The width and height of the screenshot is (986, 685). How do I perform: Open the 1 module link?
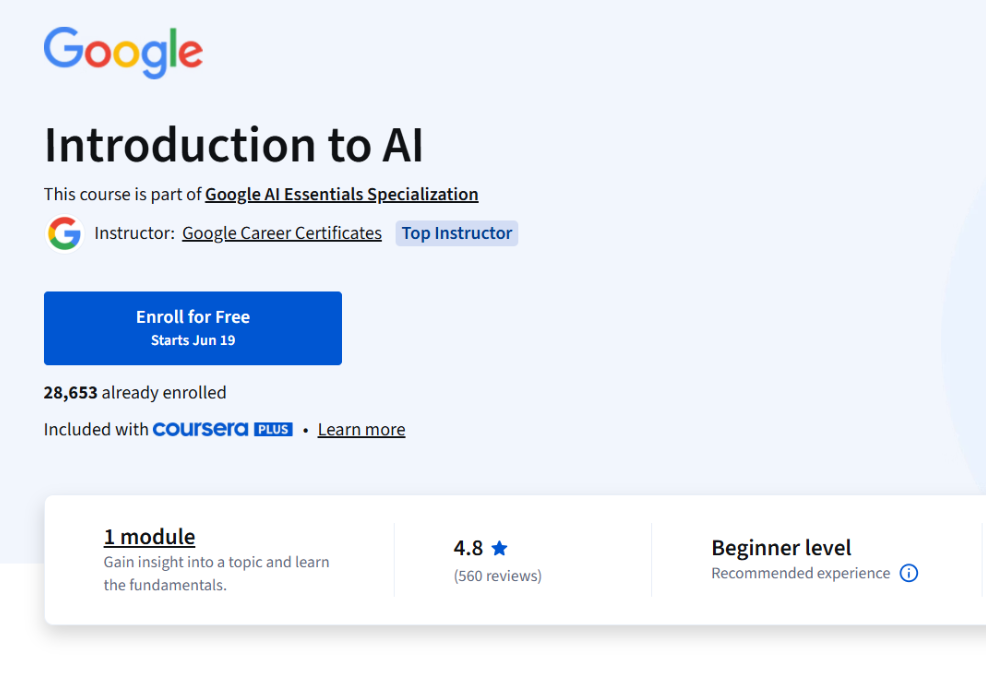coord(149,536)
